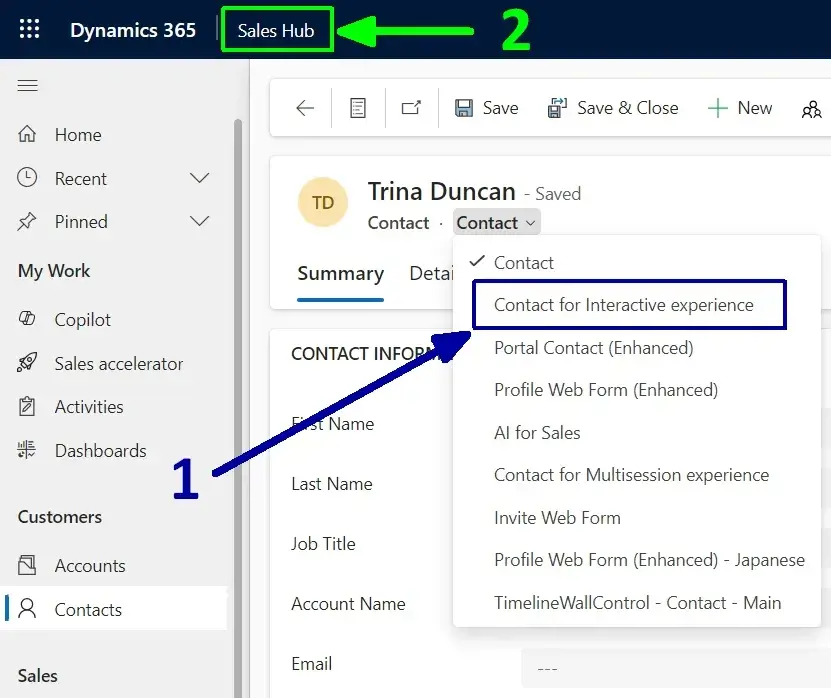Click Home in the sidebar
Screen dimensions: 831x698
(78, 135)
